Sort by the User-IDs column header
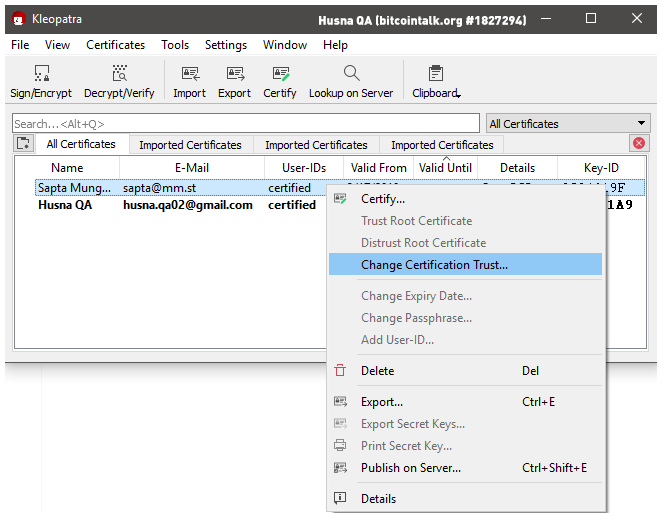This screenshot has width=663, height=519. coord(304,168)
